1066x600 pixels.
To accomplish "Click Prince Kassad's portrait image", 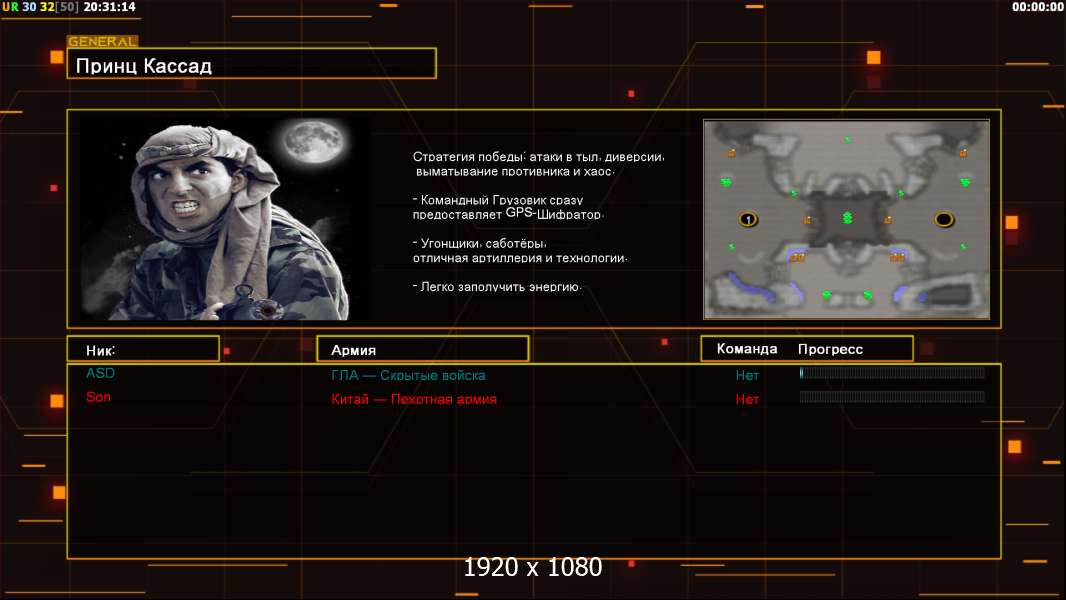I will click(x=225, y=219).
